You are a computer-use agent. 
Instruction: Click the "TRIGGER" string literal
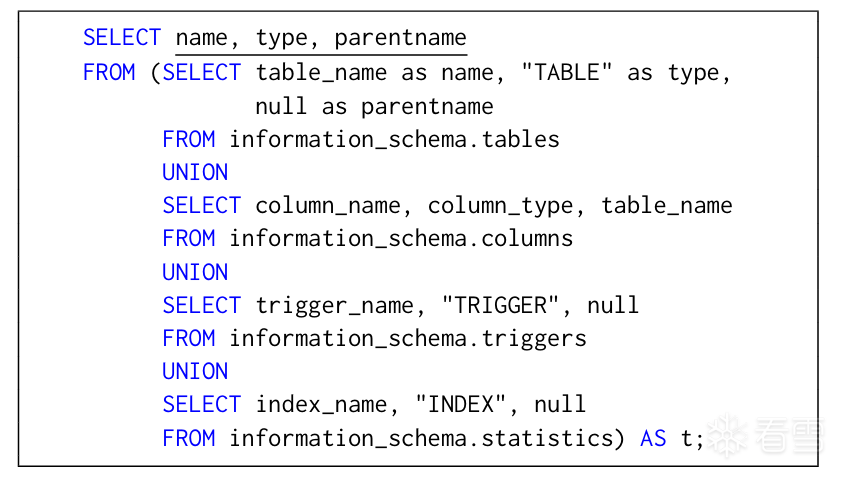coord(500,305)
